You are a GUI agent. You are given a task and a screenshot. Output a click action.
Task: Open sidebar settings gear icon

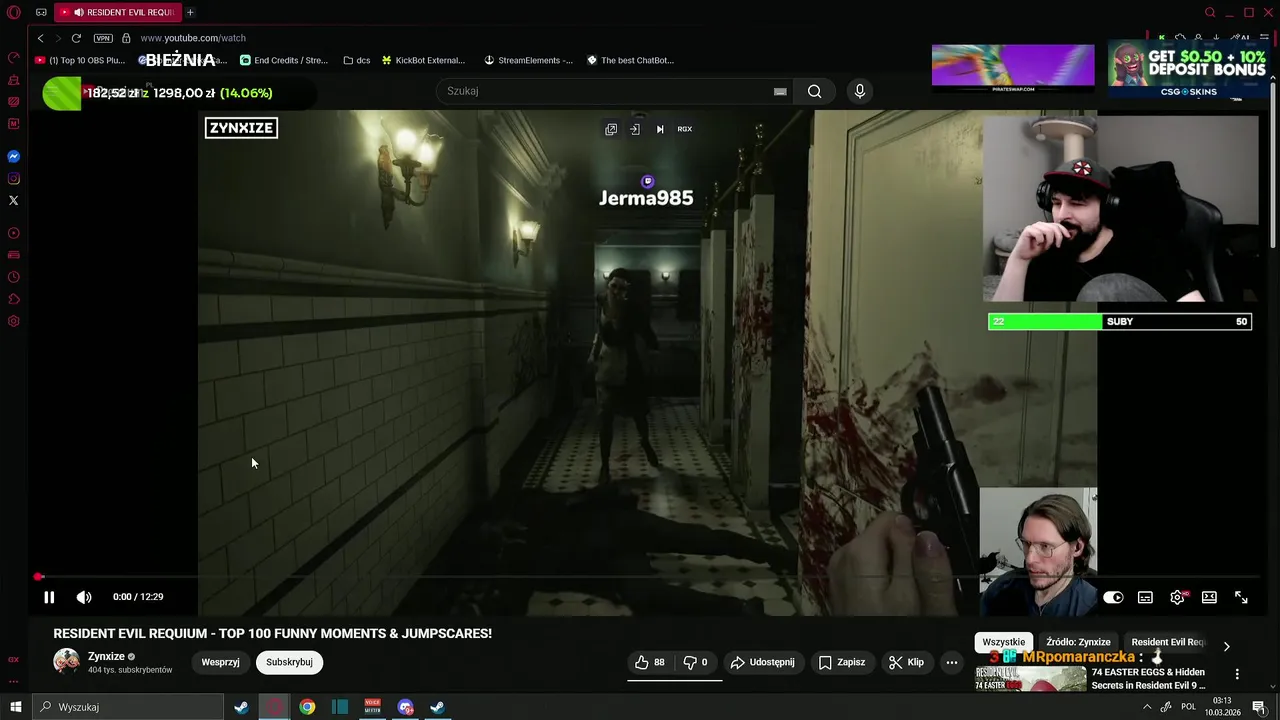(x=14, y=322)
